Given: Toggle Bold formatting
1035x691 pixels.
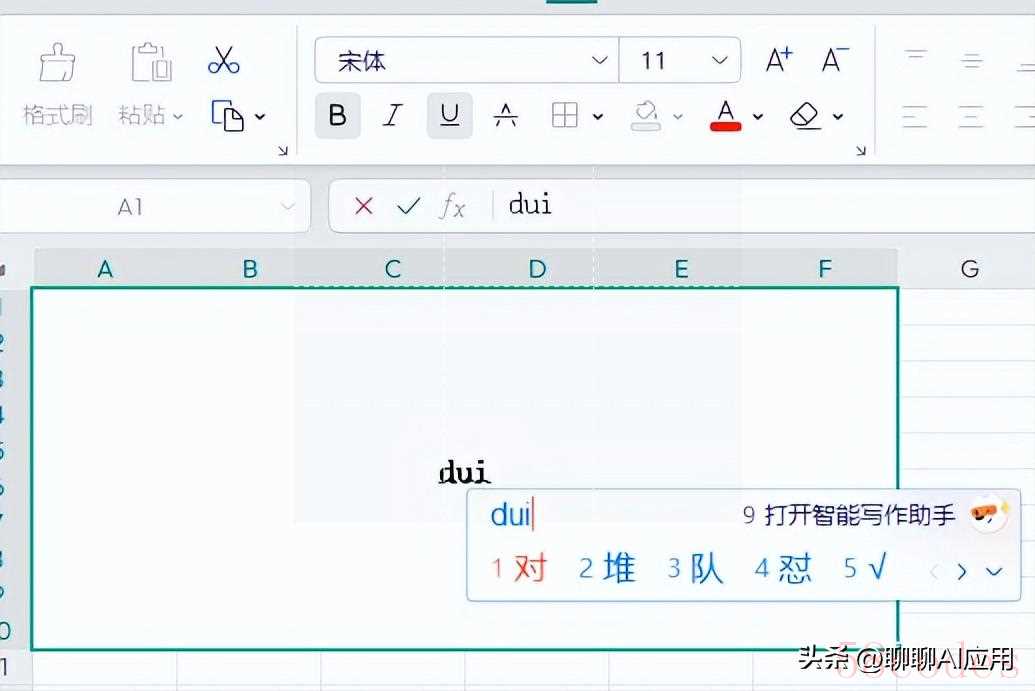Looking at the screenshot, I should [338, 116].
